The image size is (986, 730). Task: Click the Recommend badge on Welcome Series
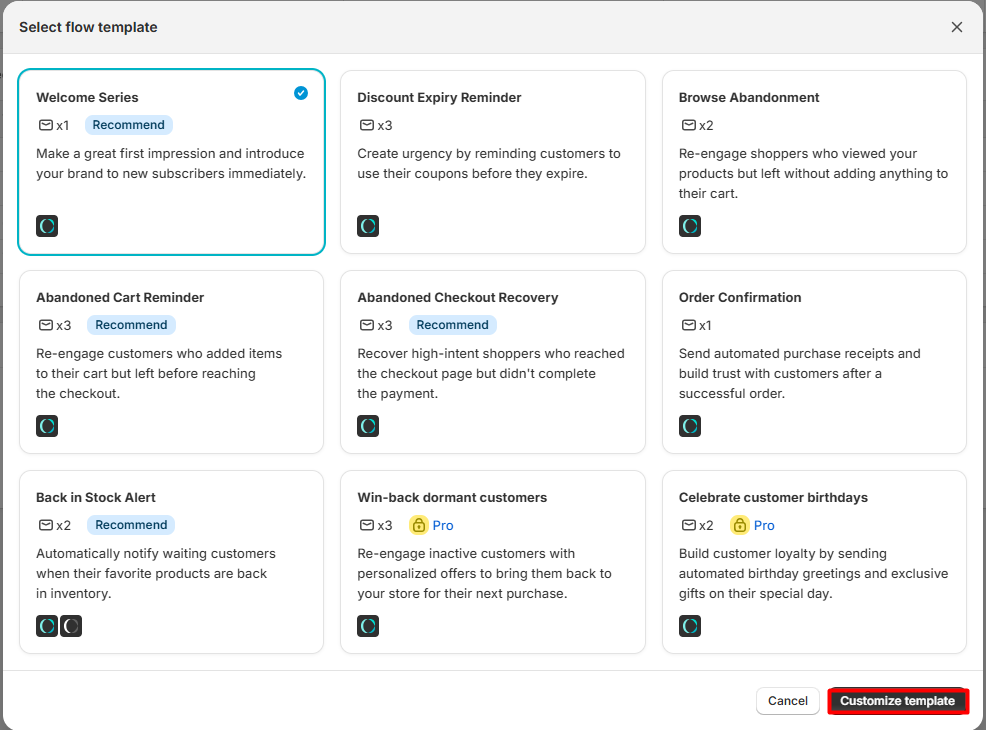(x=128, y=125)
